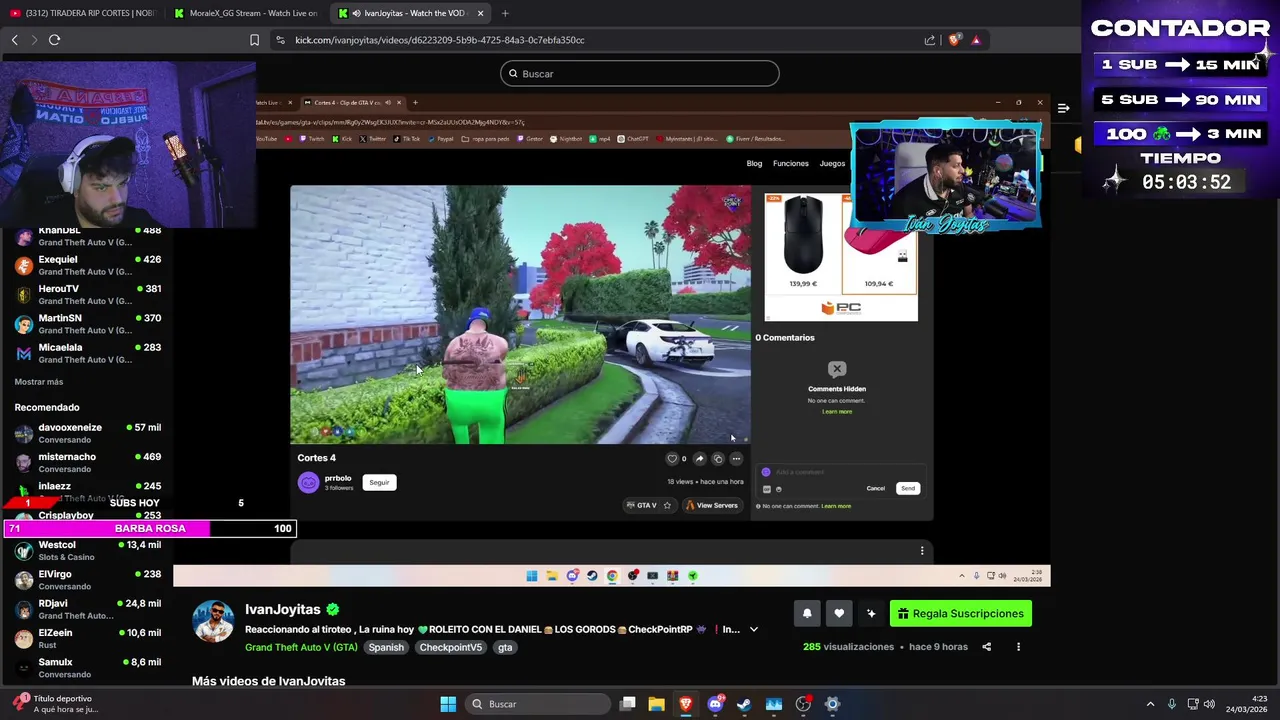Open the share page icon in address bar
Viewport: 1280px width, 720px height.
[930, 40]
